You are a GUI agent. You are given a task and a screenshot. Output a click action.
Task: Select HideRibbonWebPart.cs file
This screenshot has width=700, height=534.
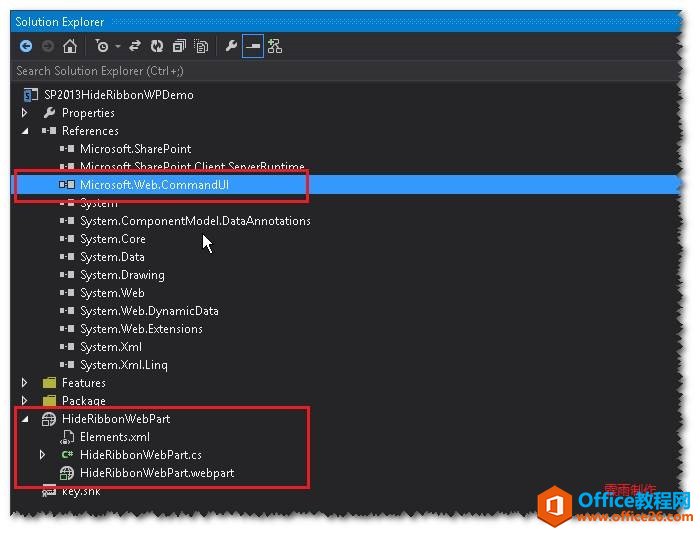(141, 455)
